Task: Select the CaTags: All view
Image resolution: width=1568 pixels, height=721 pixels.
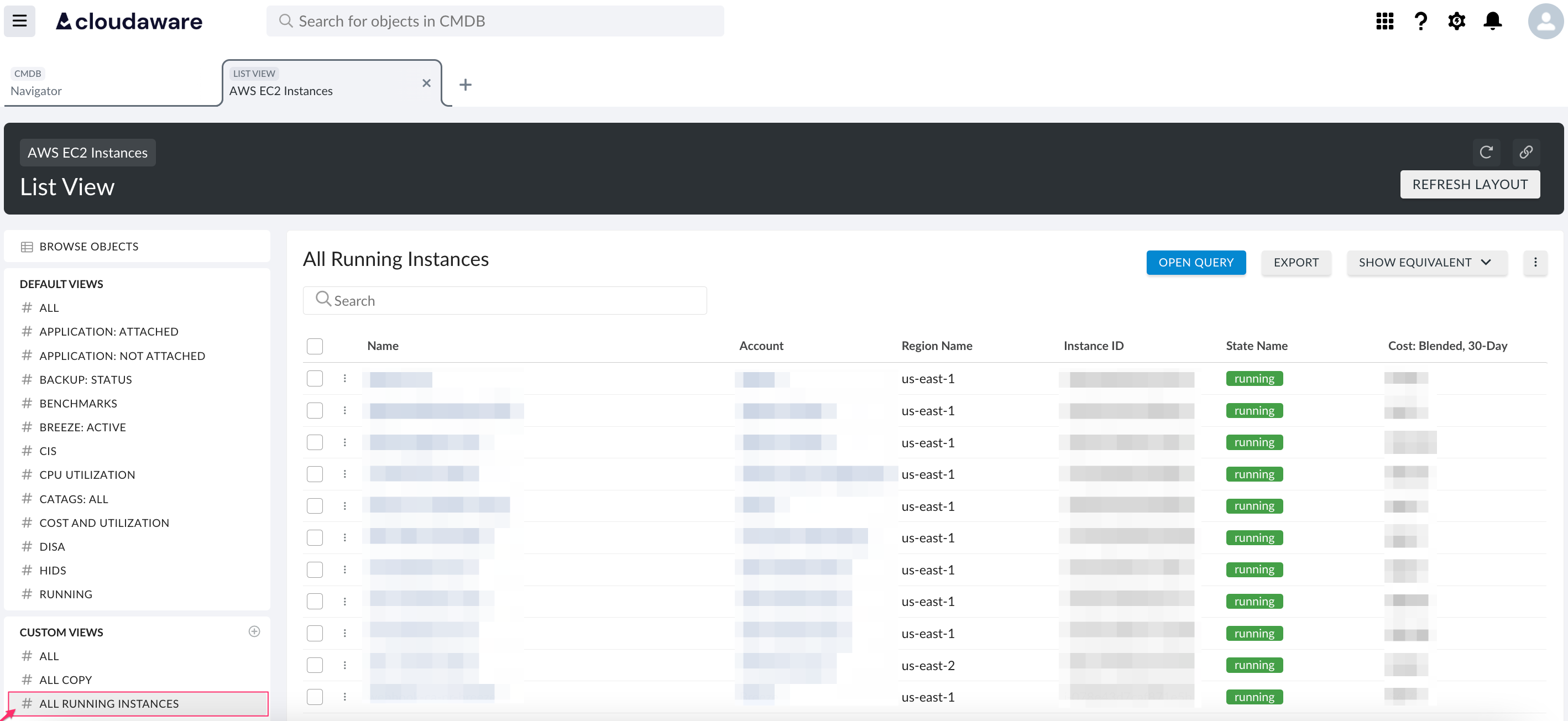Action: [x=74, y=499]
